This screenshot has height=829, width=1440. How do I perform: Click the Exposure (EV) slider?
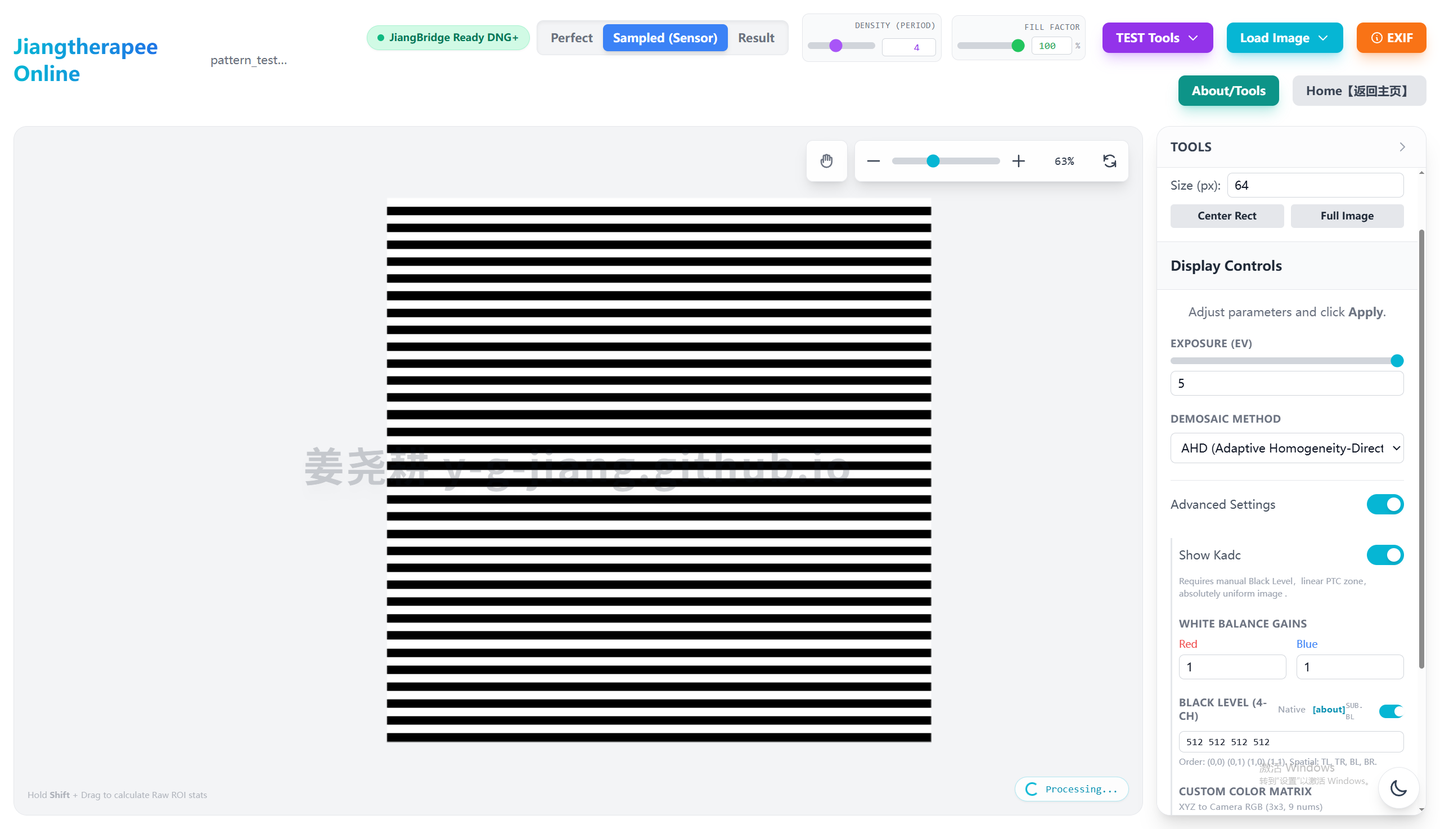point(1286,361)
